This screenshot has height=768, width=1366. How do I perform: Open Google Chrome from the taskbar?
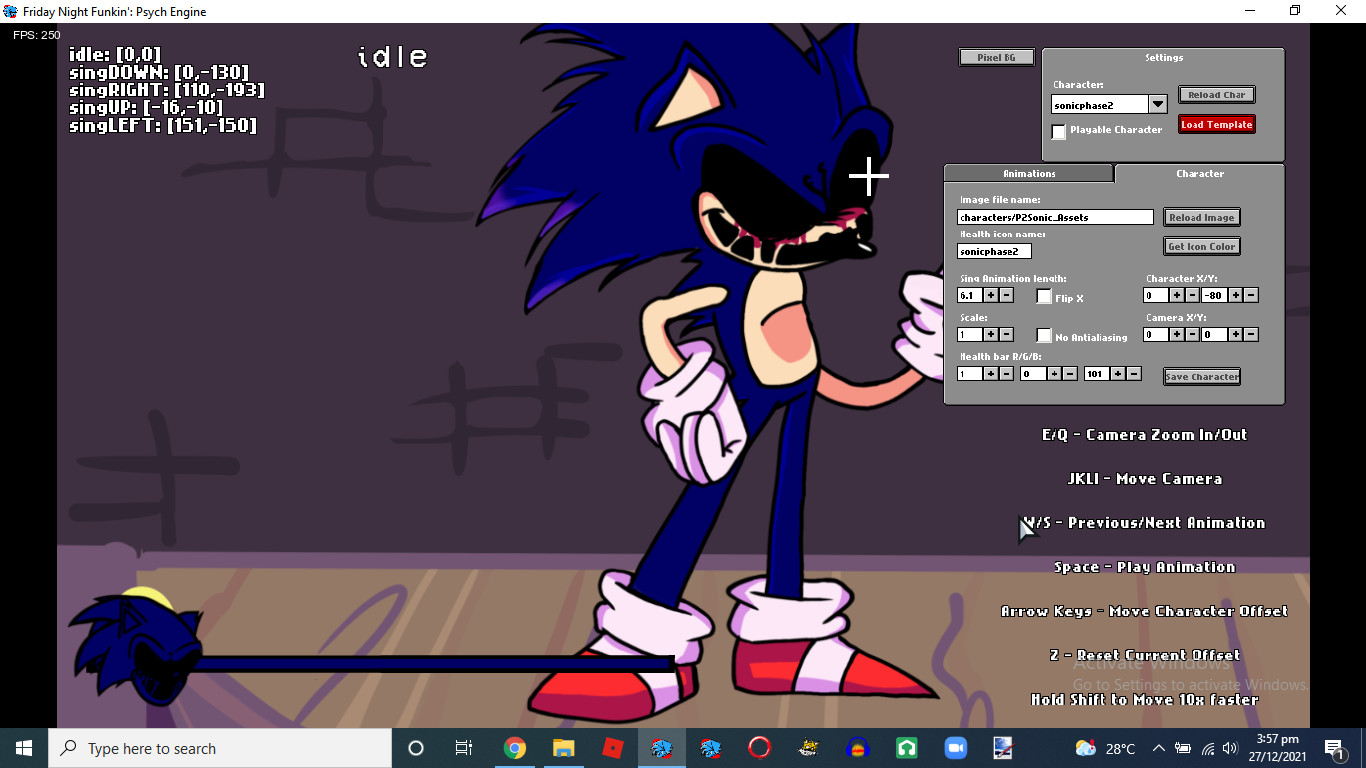click(515, 748)
